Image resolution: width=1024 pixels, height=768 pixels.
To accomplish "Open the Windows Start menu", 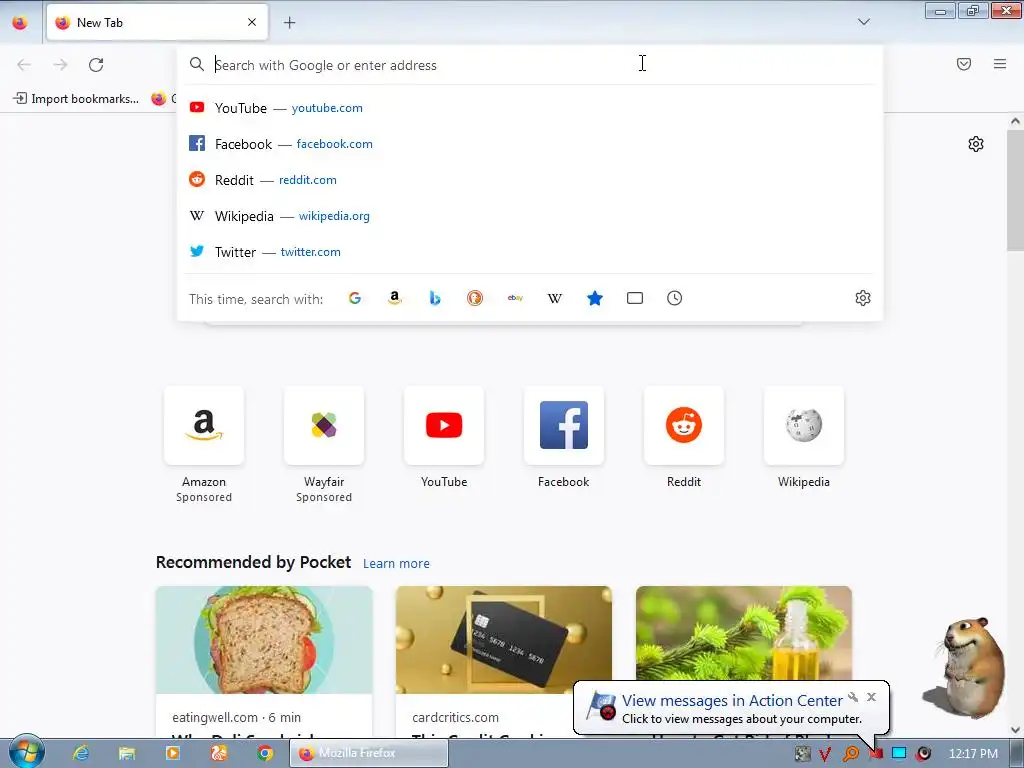I will click(x=26, y=752).
